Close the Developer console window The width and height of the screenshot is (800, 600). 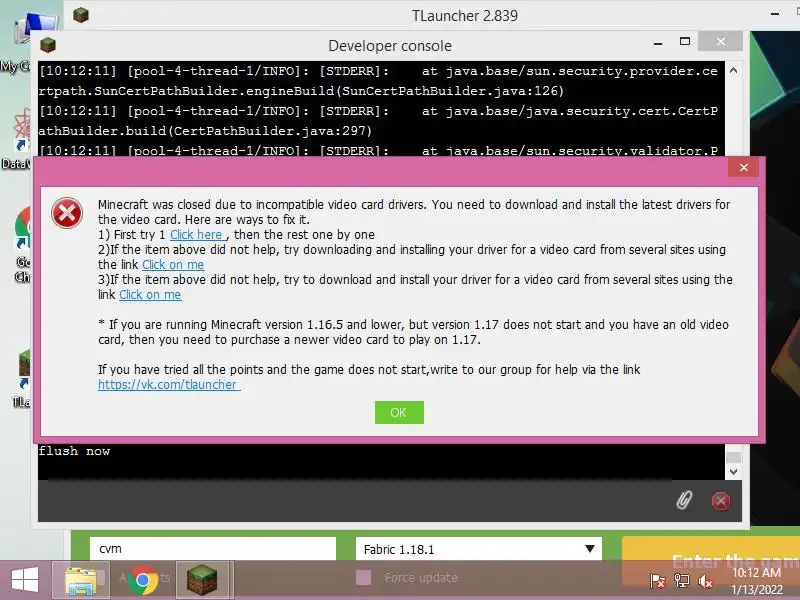(x=720, y=41)
